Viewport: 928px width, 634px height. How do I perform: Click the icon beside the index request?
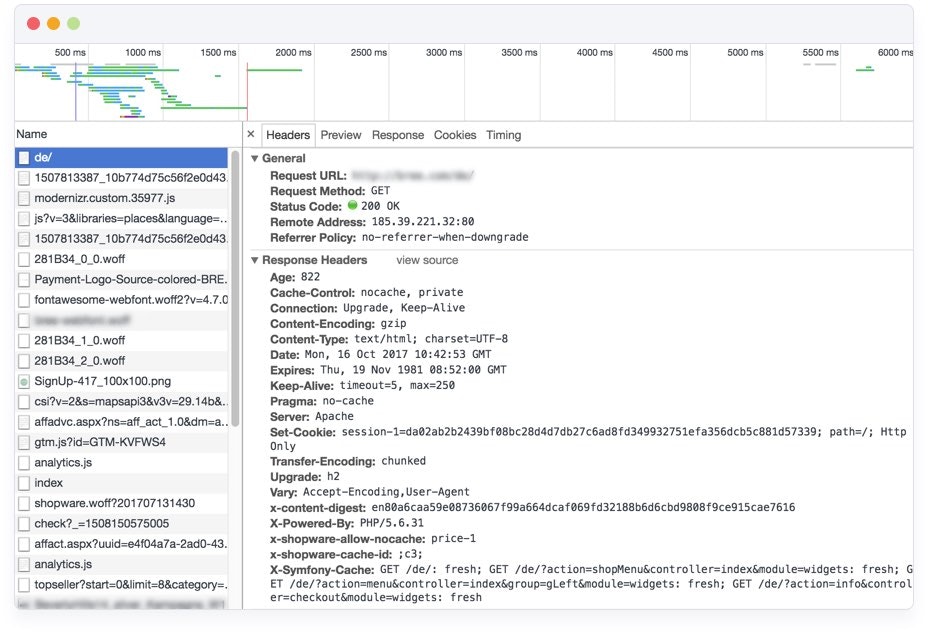(23, 483)
